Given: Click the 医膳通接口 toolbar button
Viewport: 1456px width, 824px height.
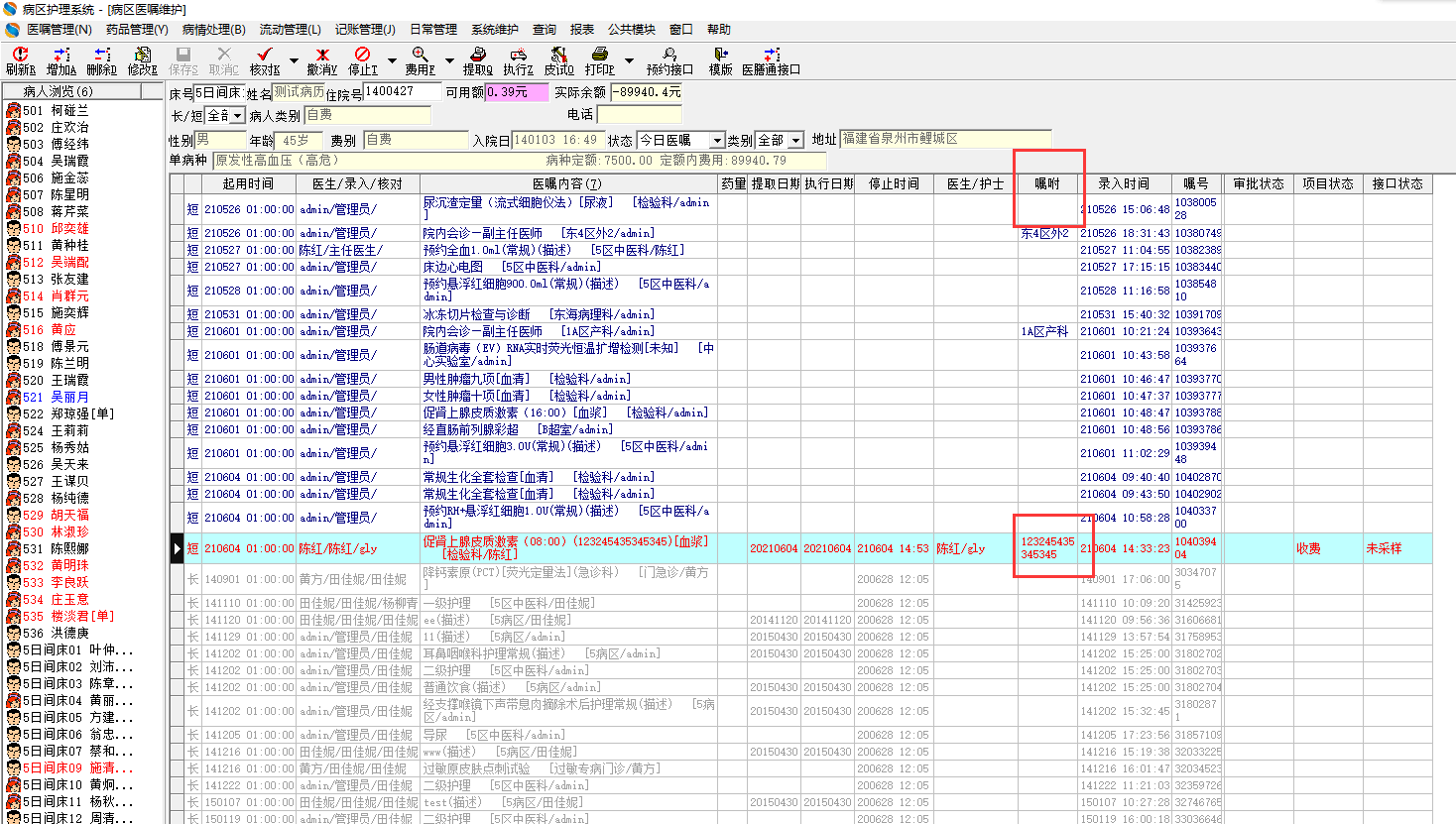Looking at the screenshot, I should point(771,60).
